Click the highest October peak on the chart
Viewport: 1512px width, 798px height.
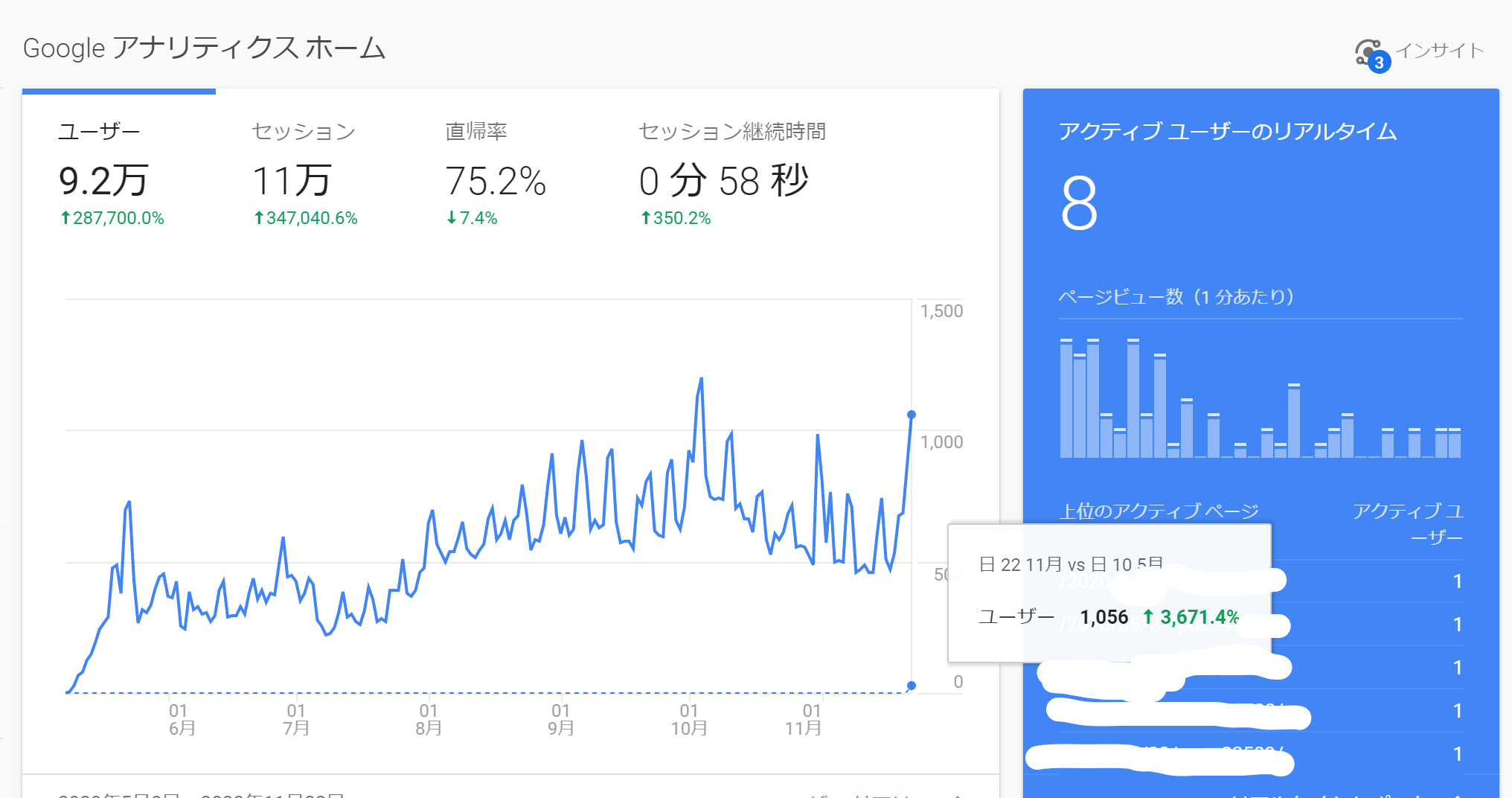point(701,380)
